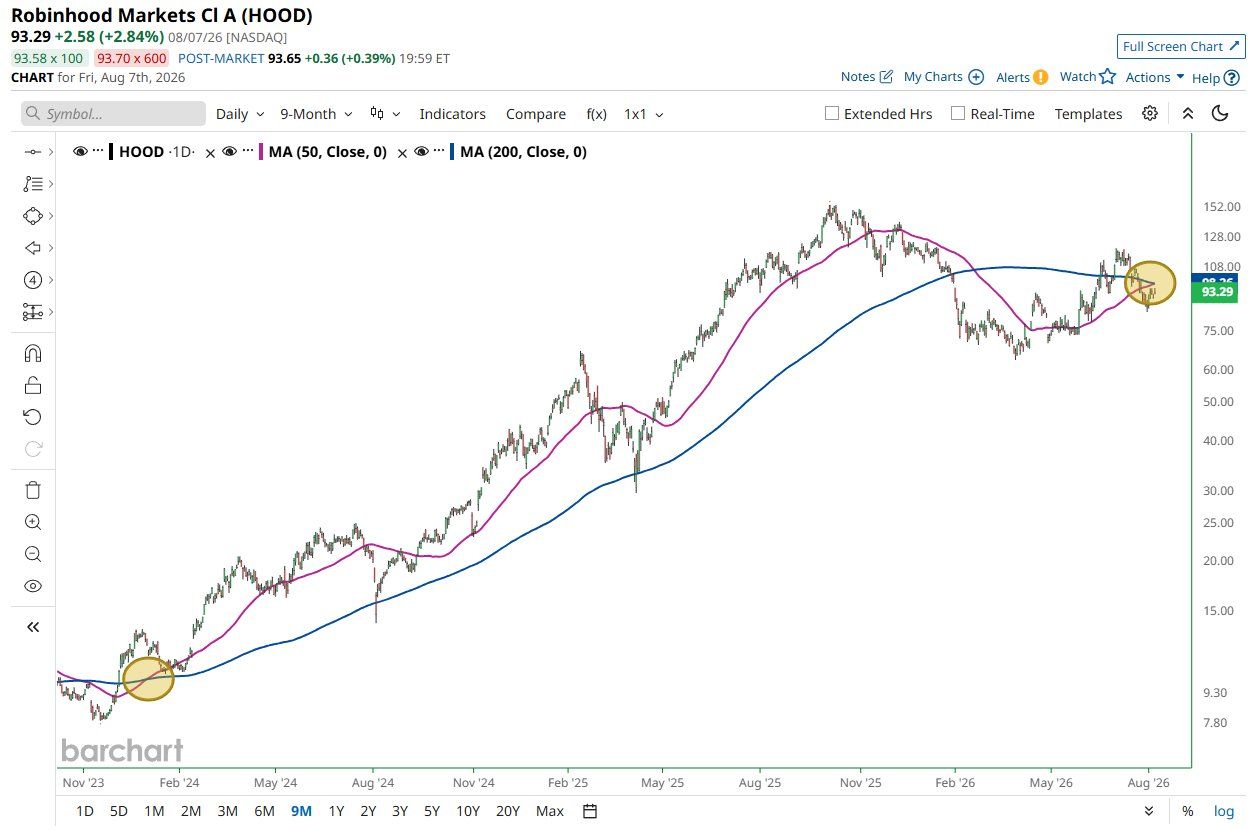Collapse the drawing toolbar with double chevron

coord(33,627)
